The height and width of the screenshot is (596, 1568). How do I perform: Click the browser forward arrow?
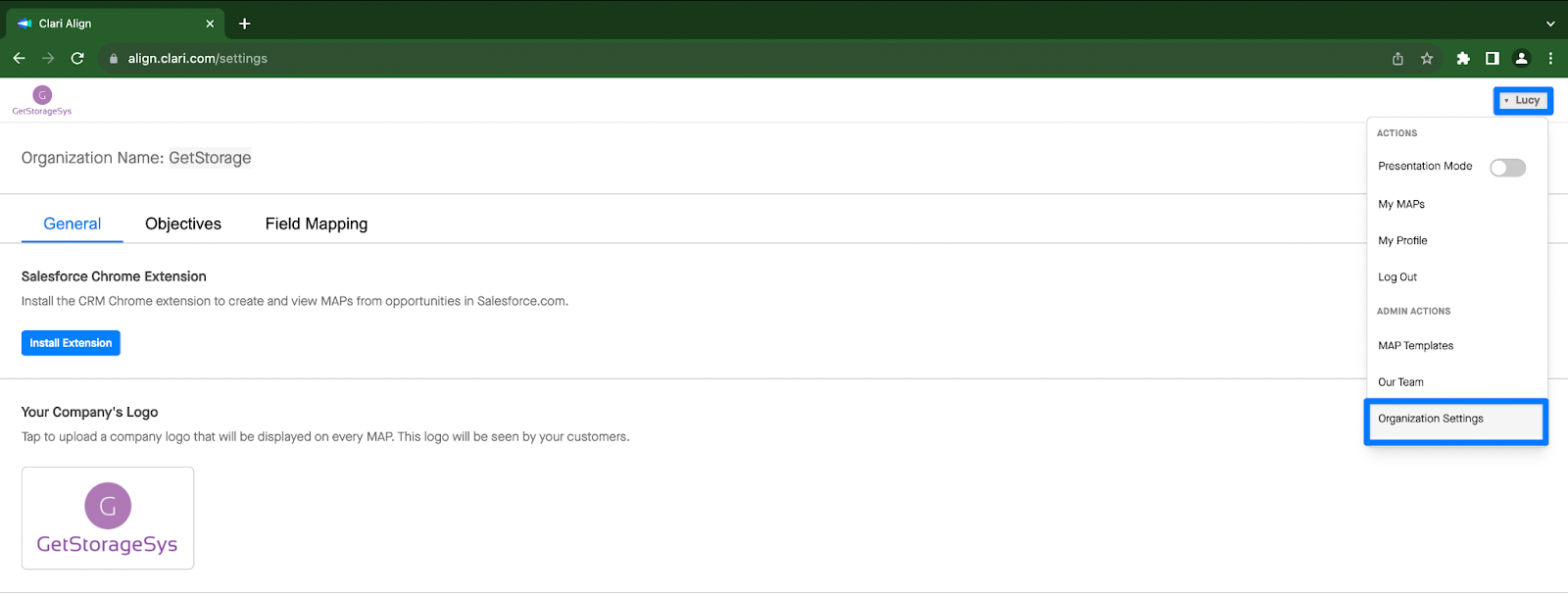pos(48,59)
